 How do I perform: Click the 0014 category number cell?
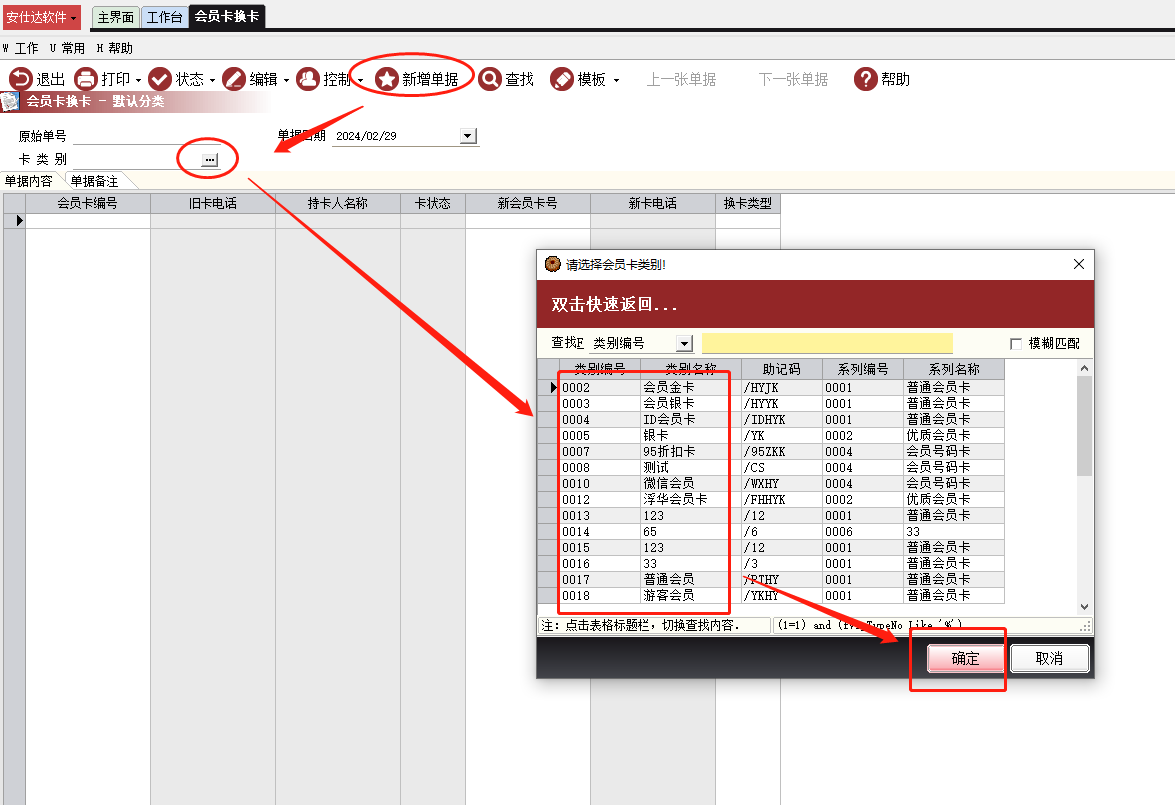599,531
